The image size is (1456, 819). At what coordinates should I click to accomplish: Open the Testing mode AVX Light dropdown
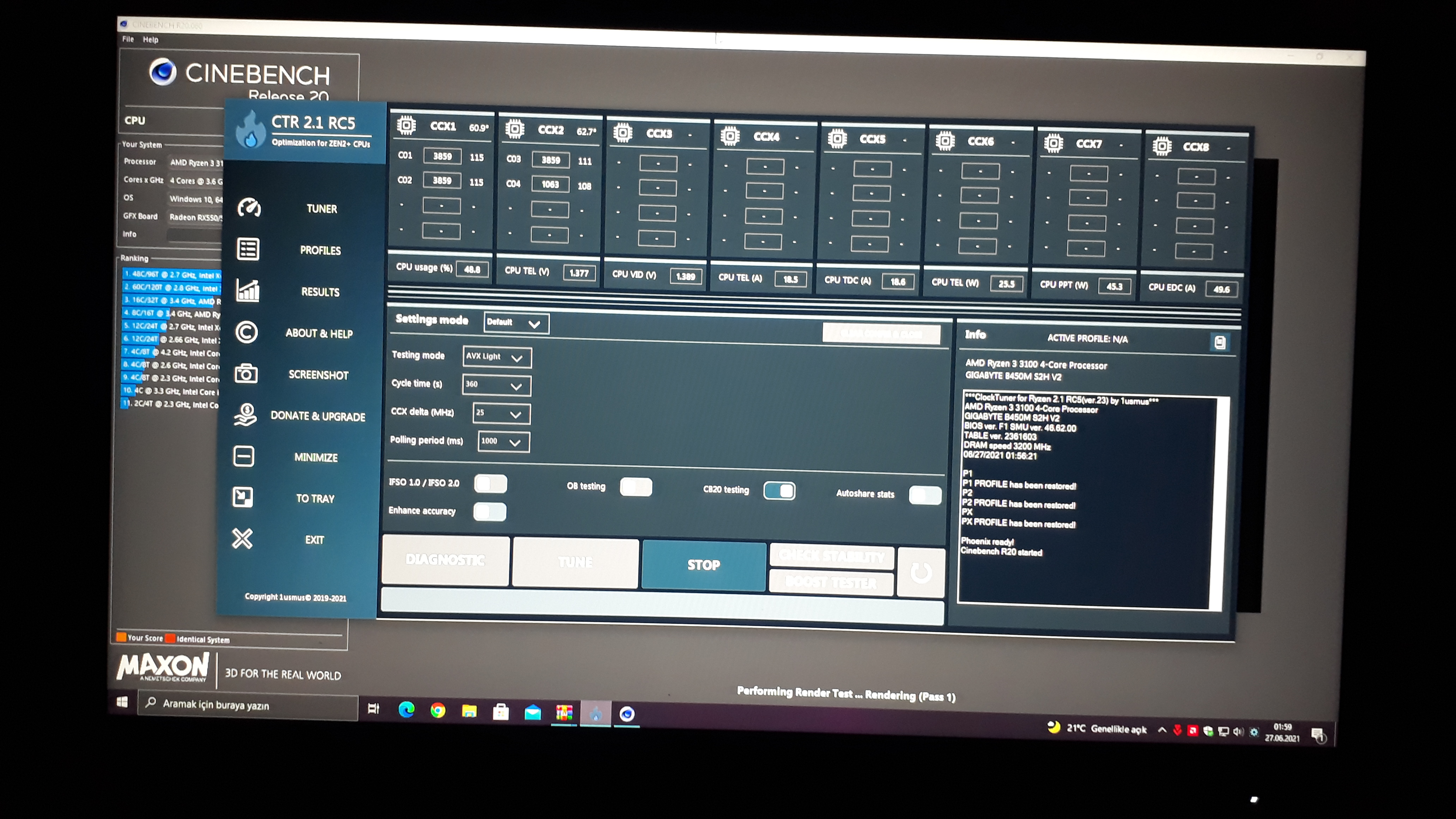point(497,357)
